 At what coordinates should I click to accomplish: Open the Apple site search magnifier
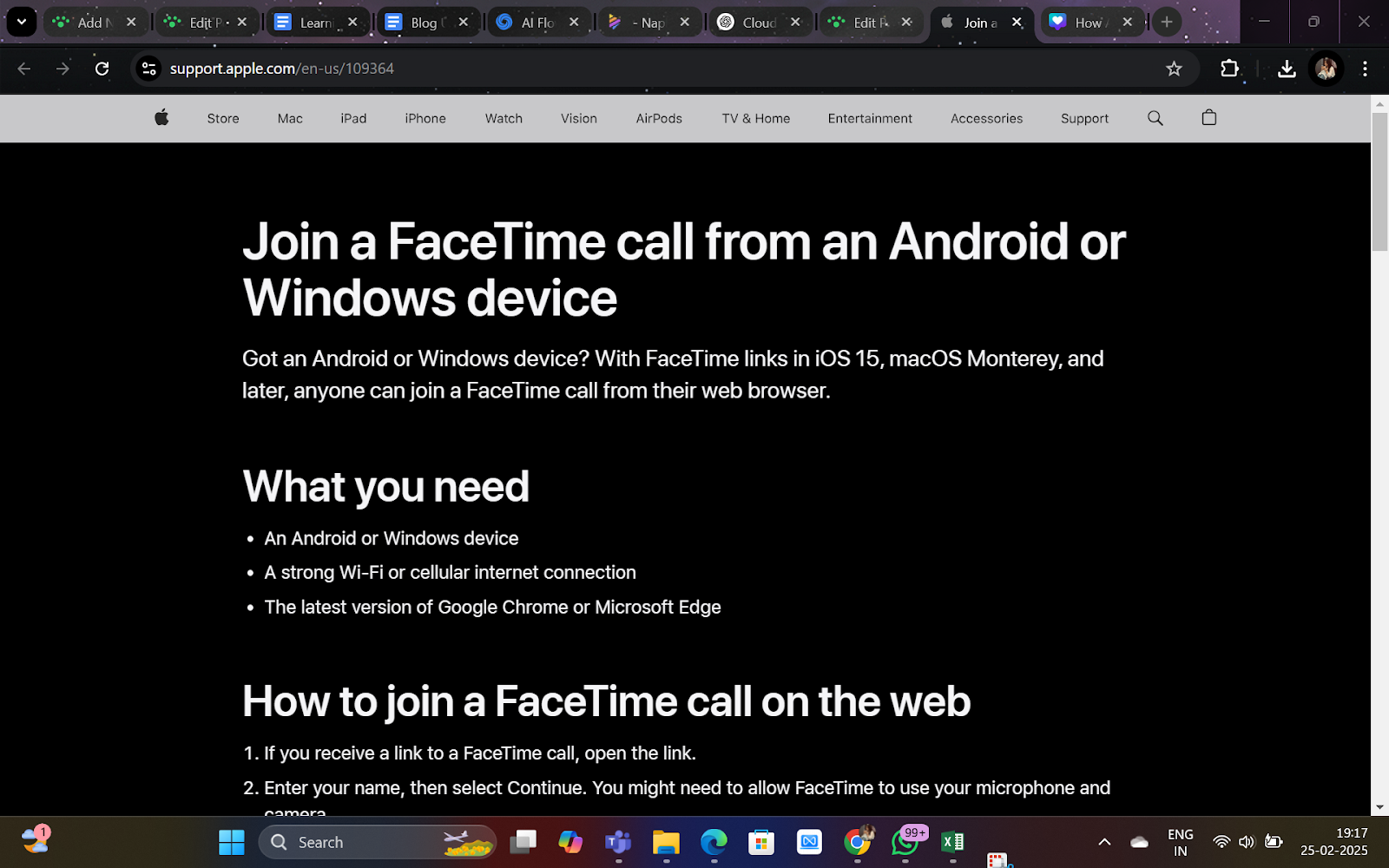click(1155, 118)
